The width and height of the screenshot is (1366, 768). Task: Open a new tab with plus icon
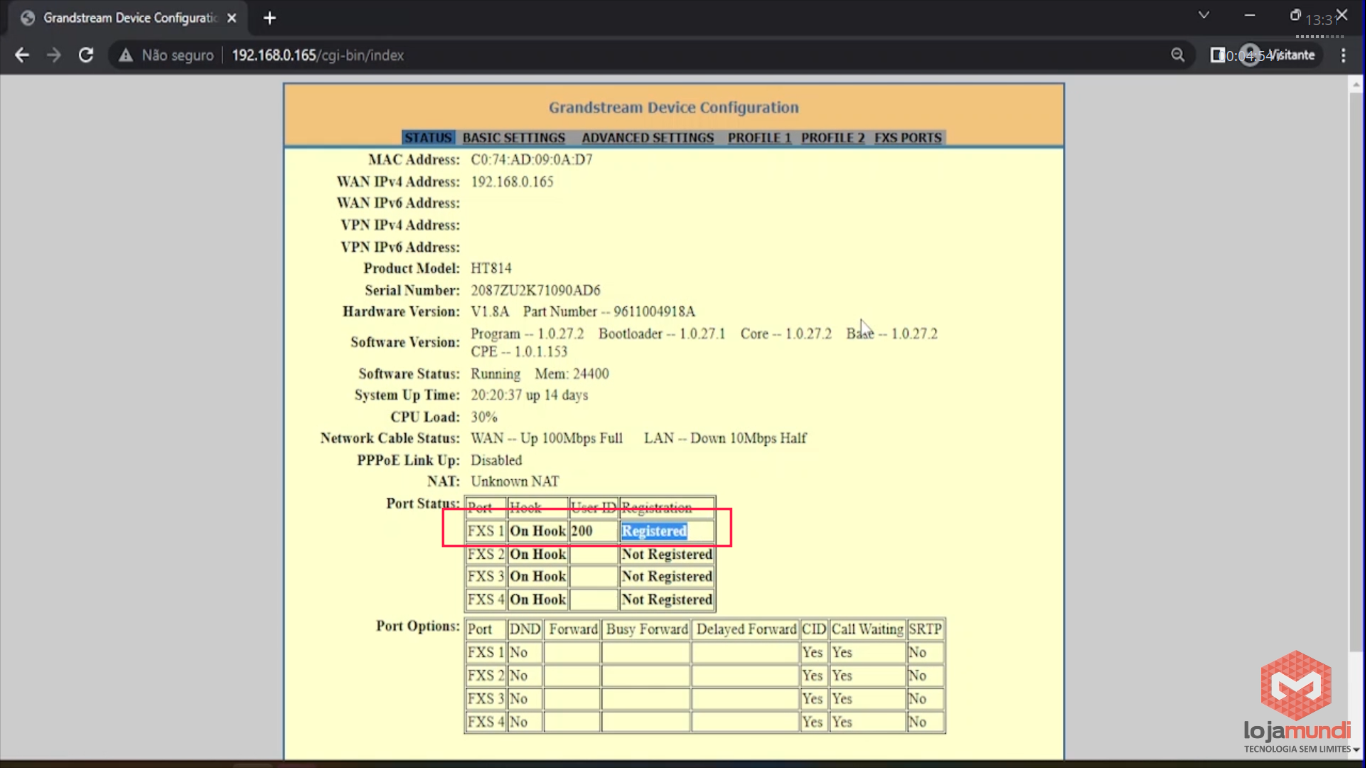(x=269, y=18)
